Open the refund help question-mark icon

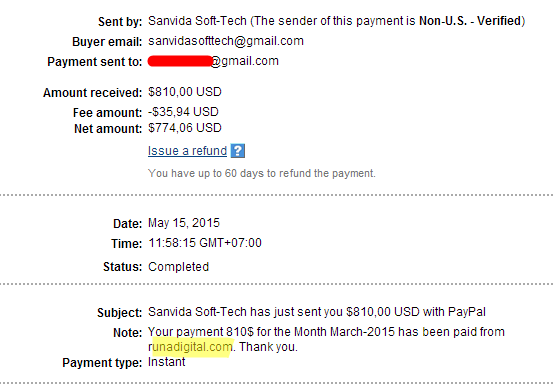pos(238,151)
